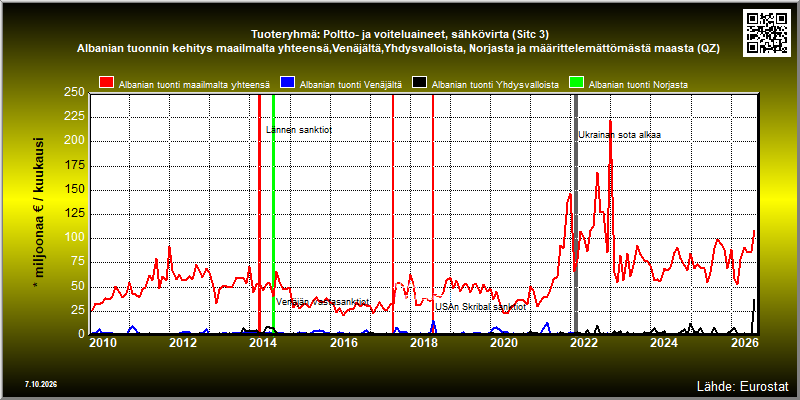Click the QR code image
Image resolution: width=800 pixels, height=400 pixels.
click(767, 32)
